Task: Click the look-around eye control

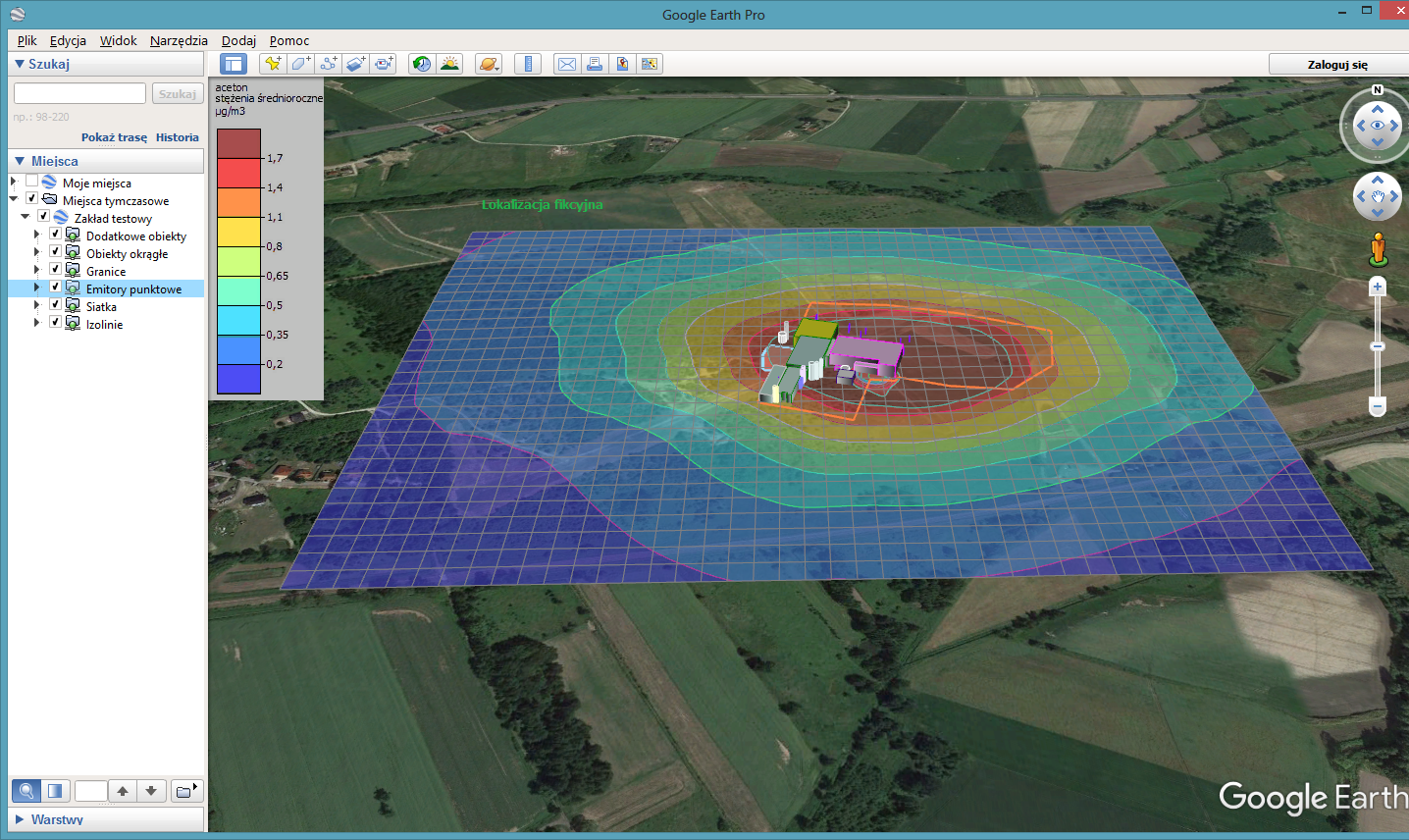Action: click(x=1378, y=126)
